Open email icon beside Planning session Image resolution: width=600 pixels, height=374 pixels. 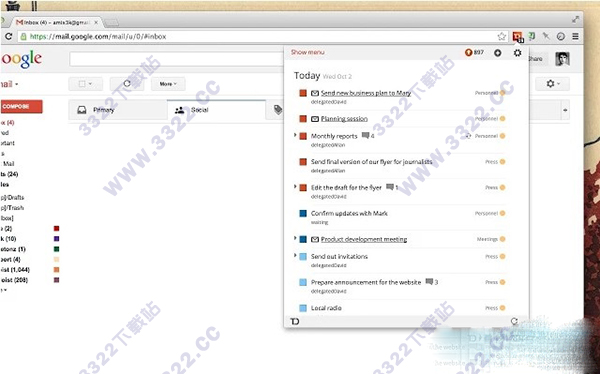point(315,119)
